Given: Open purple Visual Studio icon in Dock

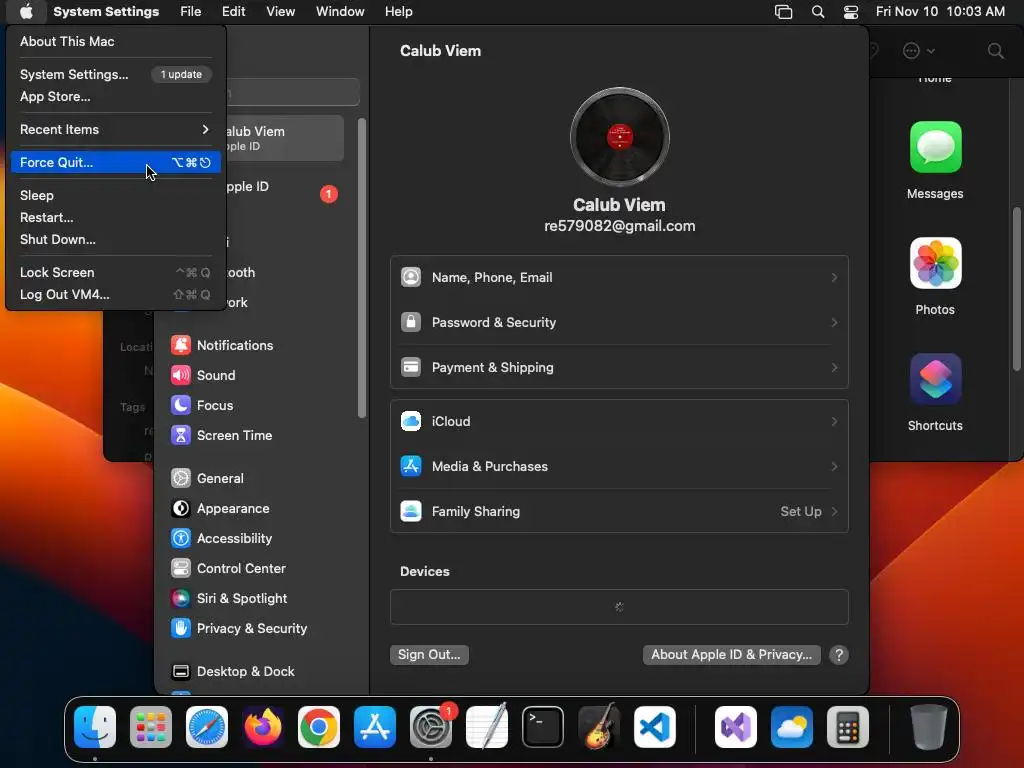Looking at the screenshot, I should tap(736, 726).
